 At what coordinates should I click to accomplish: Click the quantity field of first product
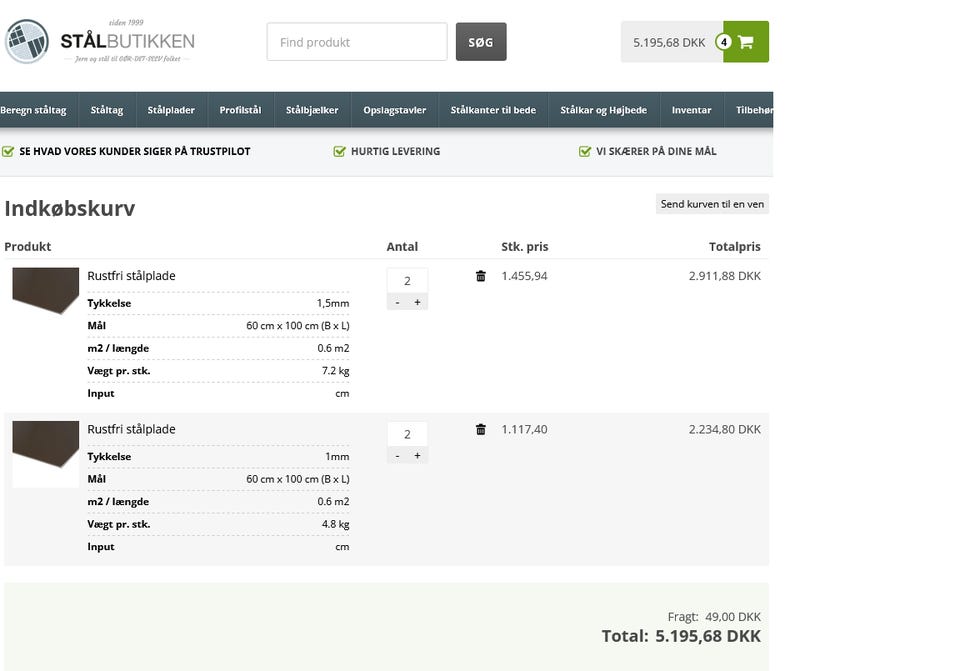click(x=407, y=281)
